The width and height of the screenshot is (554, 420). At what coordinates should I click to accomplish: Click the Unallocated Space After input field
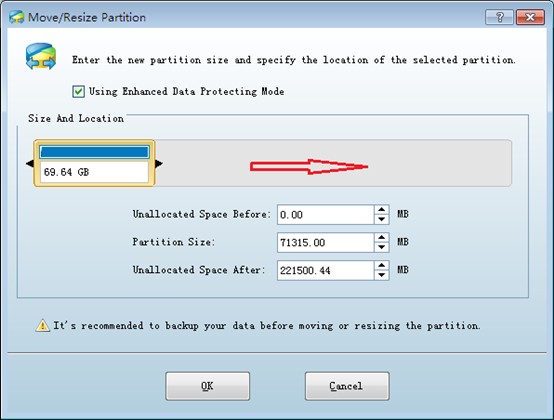[325, 270]
